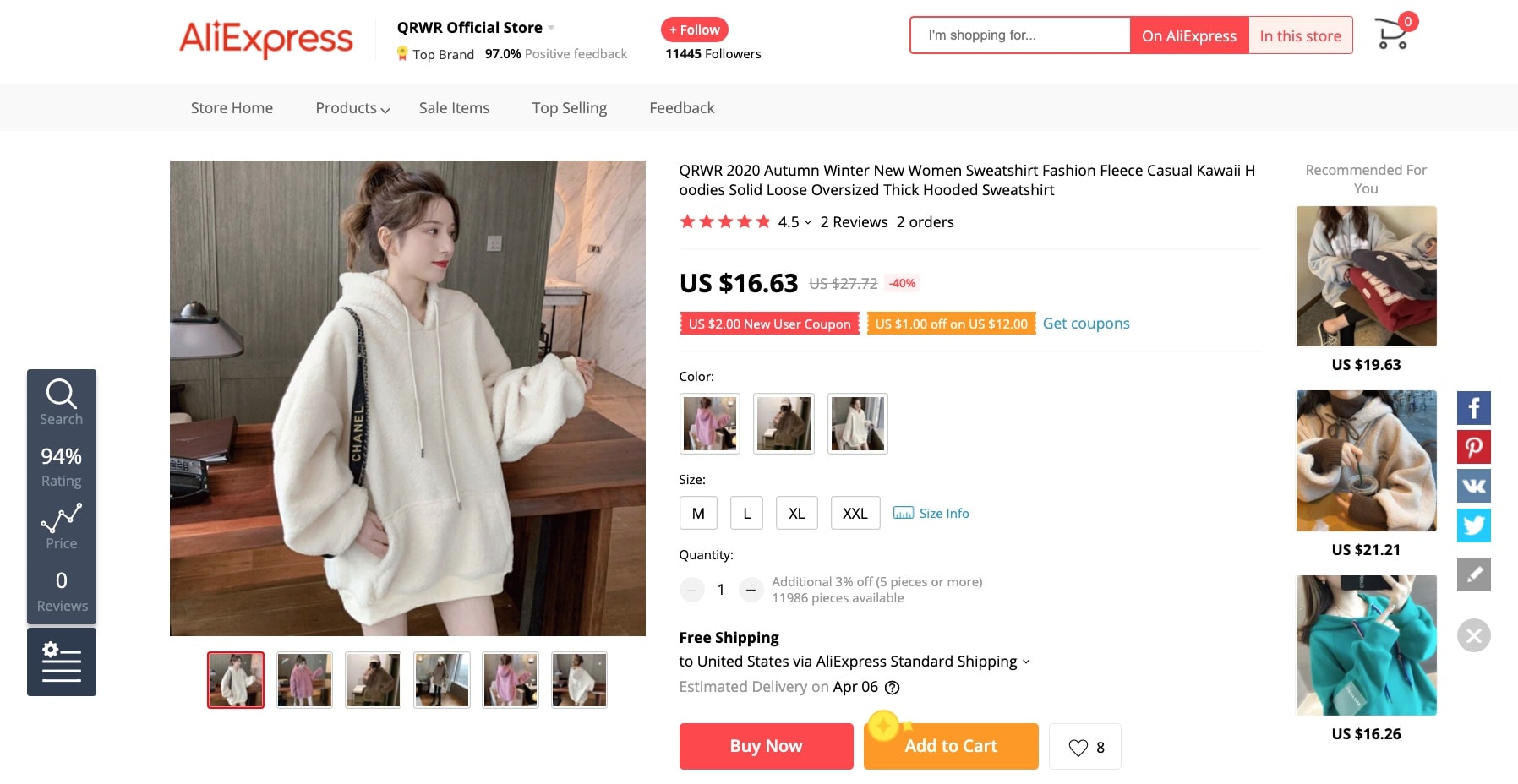Expand the AliExpress Standard Shipping options
This screenshot has height=784, width=1518.
[1026, 661]
